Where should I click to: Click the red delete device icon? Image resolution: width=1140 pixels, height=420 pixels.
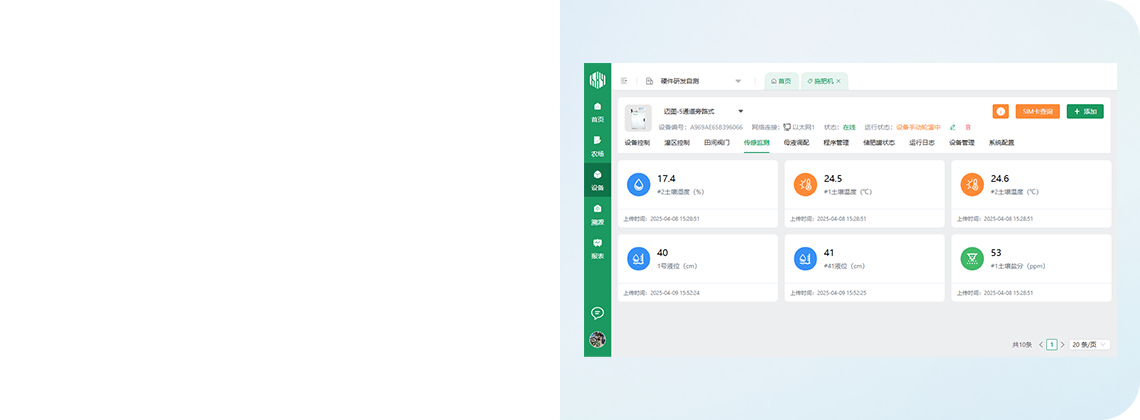pos(968,127)
